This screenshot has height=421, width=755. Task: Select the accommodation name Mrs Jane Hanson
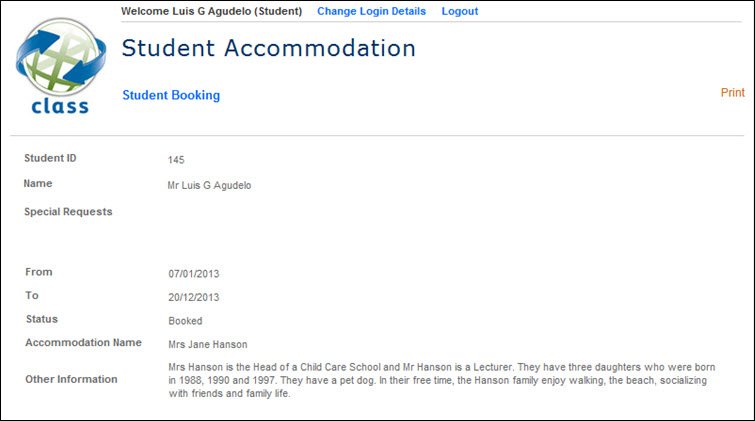207,345
